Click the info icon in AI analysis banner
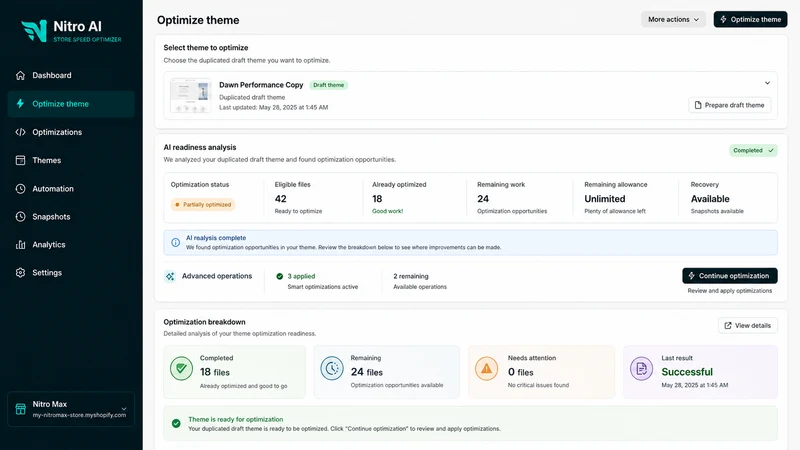 pos(176,242)
